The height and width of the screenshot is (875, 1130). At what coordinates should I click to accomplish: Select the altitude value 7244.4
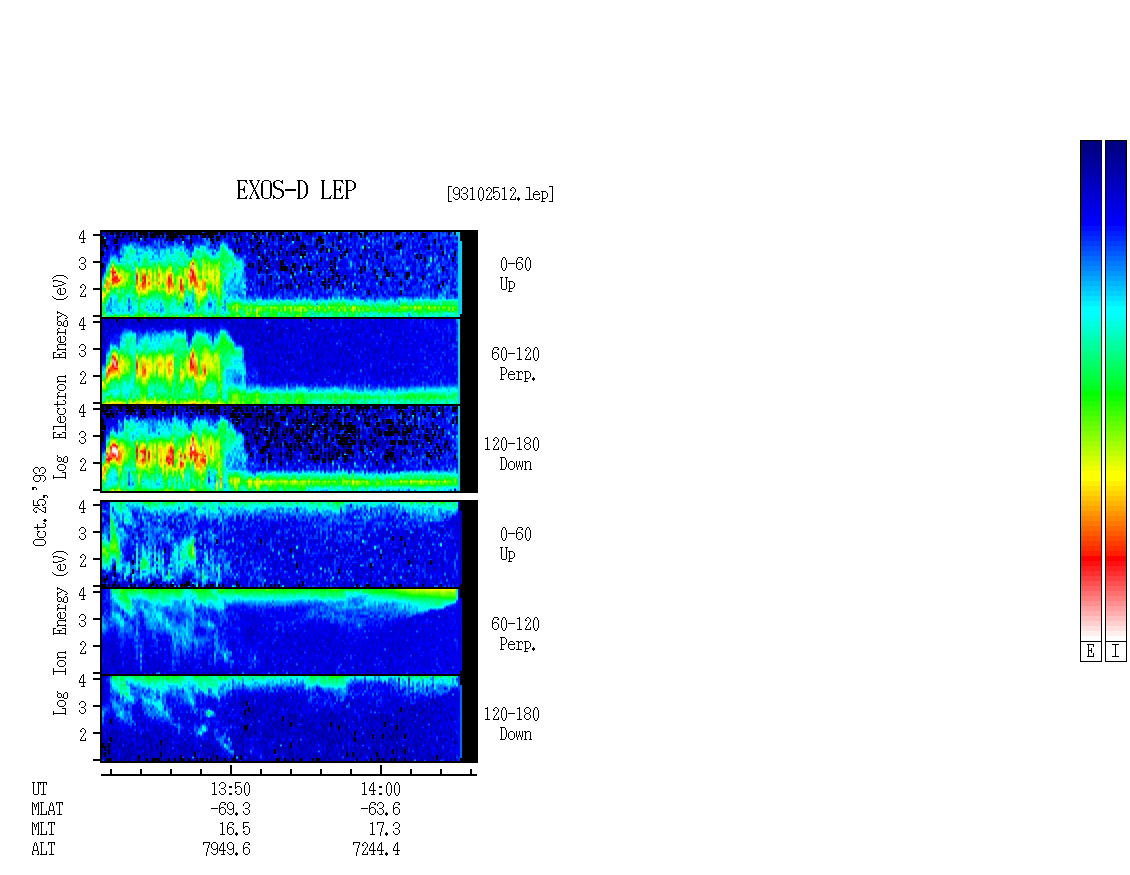click(376, 849)
